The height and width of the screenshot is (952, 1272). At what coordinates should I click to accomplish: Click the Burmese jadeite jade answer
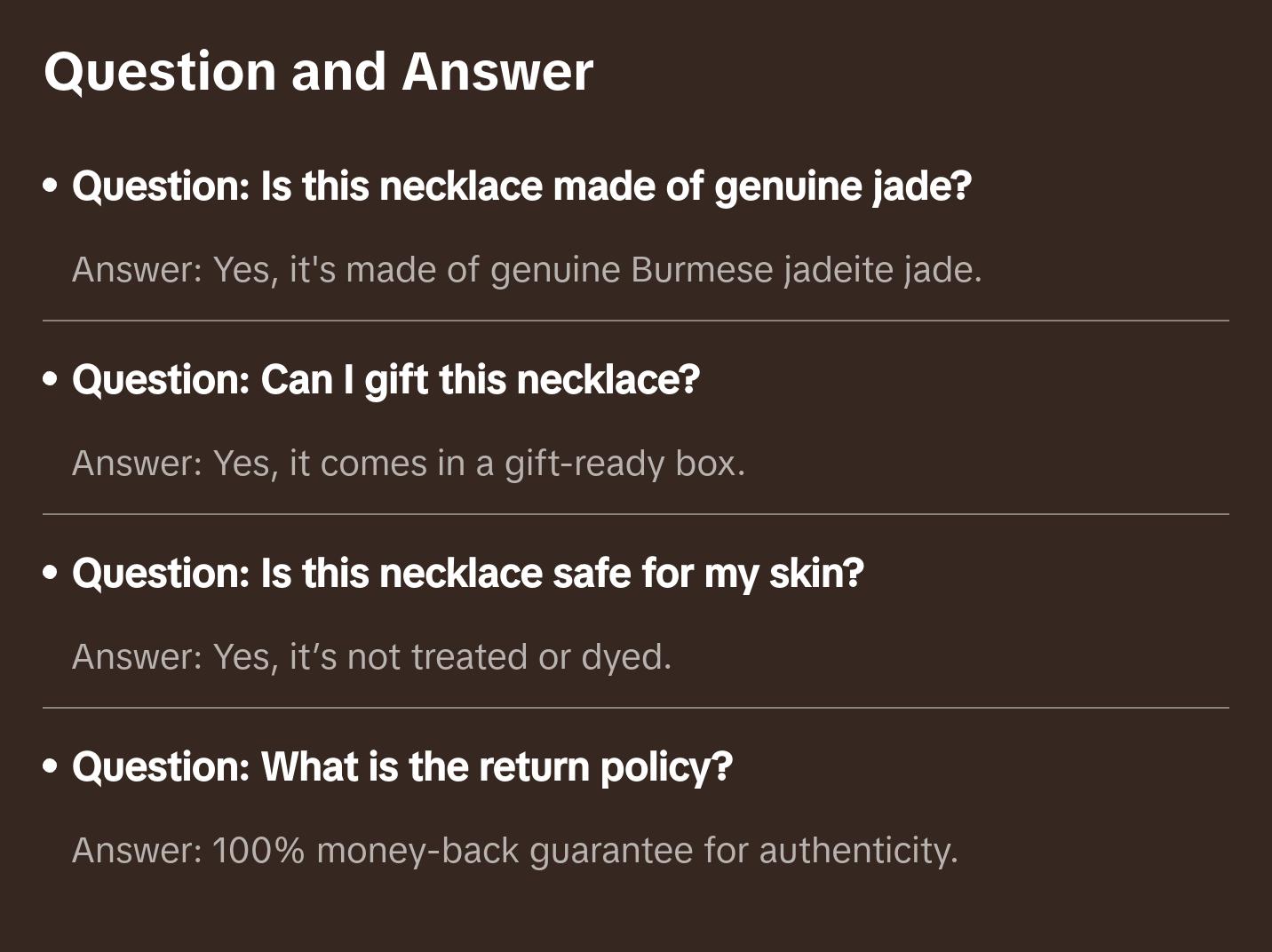point(527,269)
